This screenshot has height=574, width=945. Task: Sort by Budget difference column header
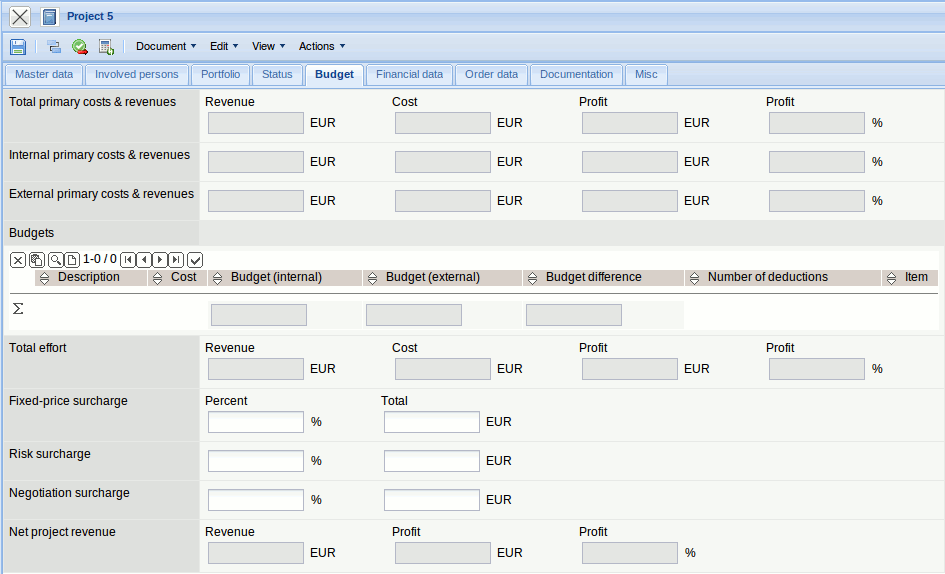tap(593, 278)
